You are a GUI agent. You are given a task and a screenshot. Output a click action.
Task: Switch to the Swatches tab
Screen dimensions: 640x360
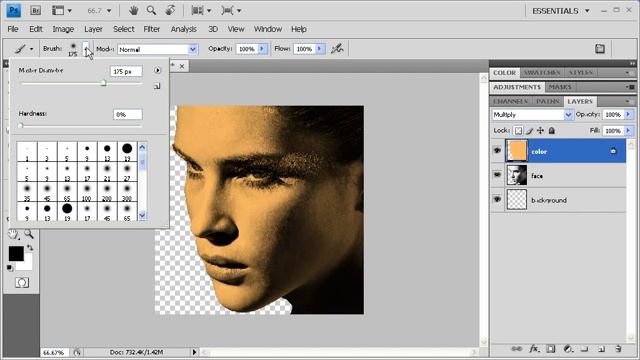(542, 73)
